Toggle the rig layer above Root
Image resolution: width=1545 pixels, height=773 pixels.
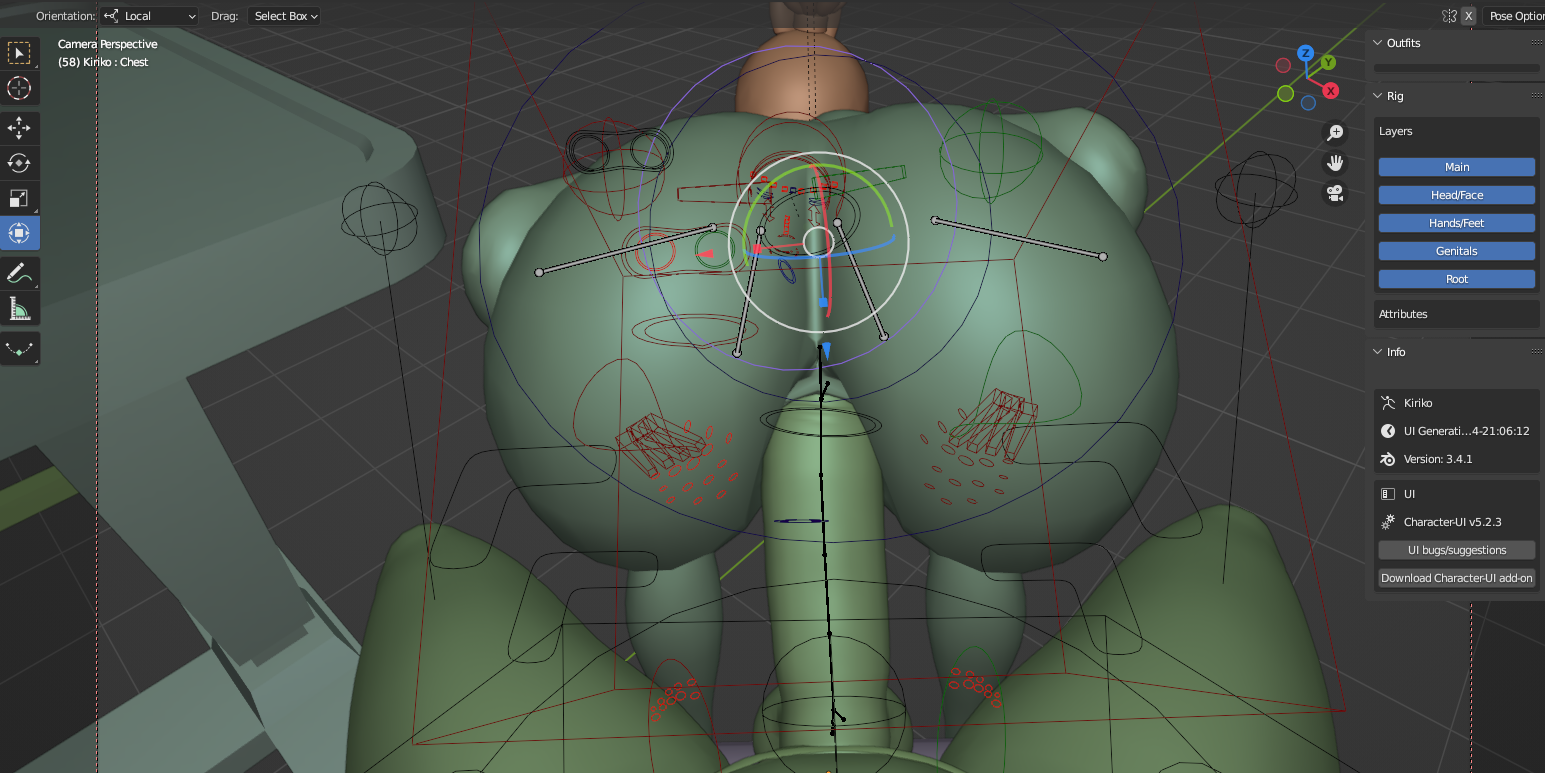(1457, 251)
